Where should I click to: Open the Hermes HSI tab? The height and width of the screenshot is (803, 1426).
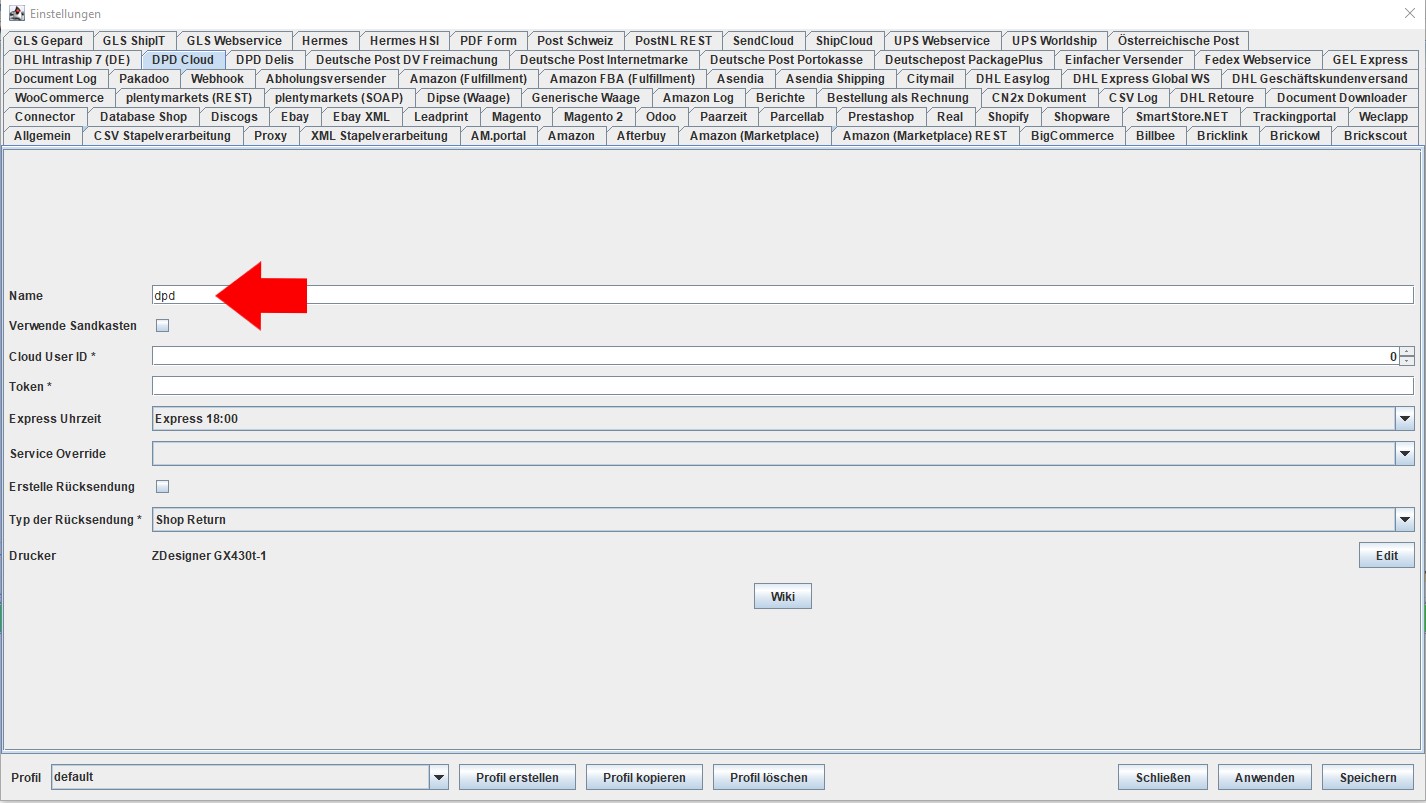point(404,41)
